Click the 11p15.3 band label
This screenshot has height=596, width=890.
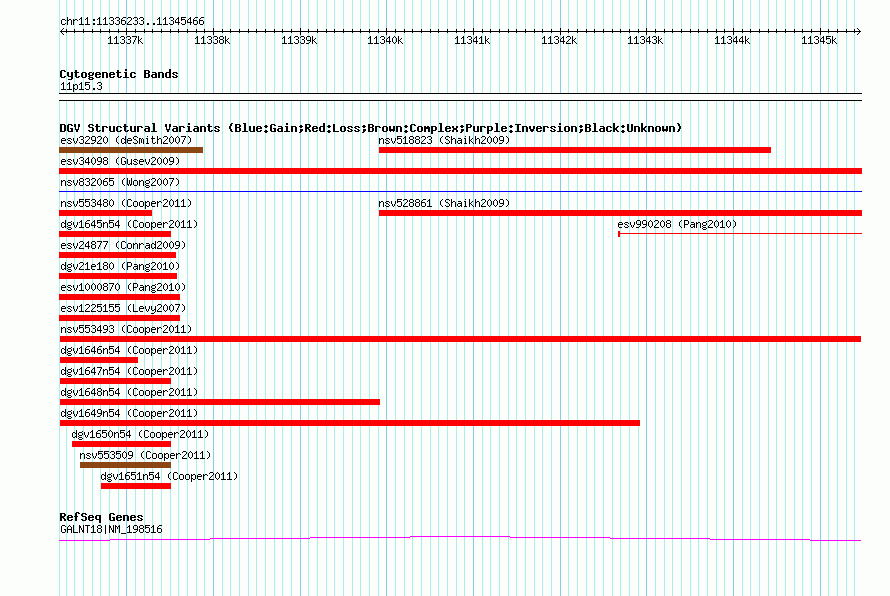81,86
